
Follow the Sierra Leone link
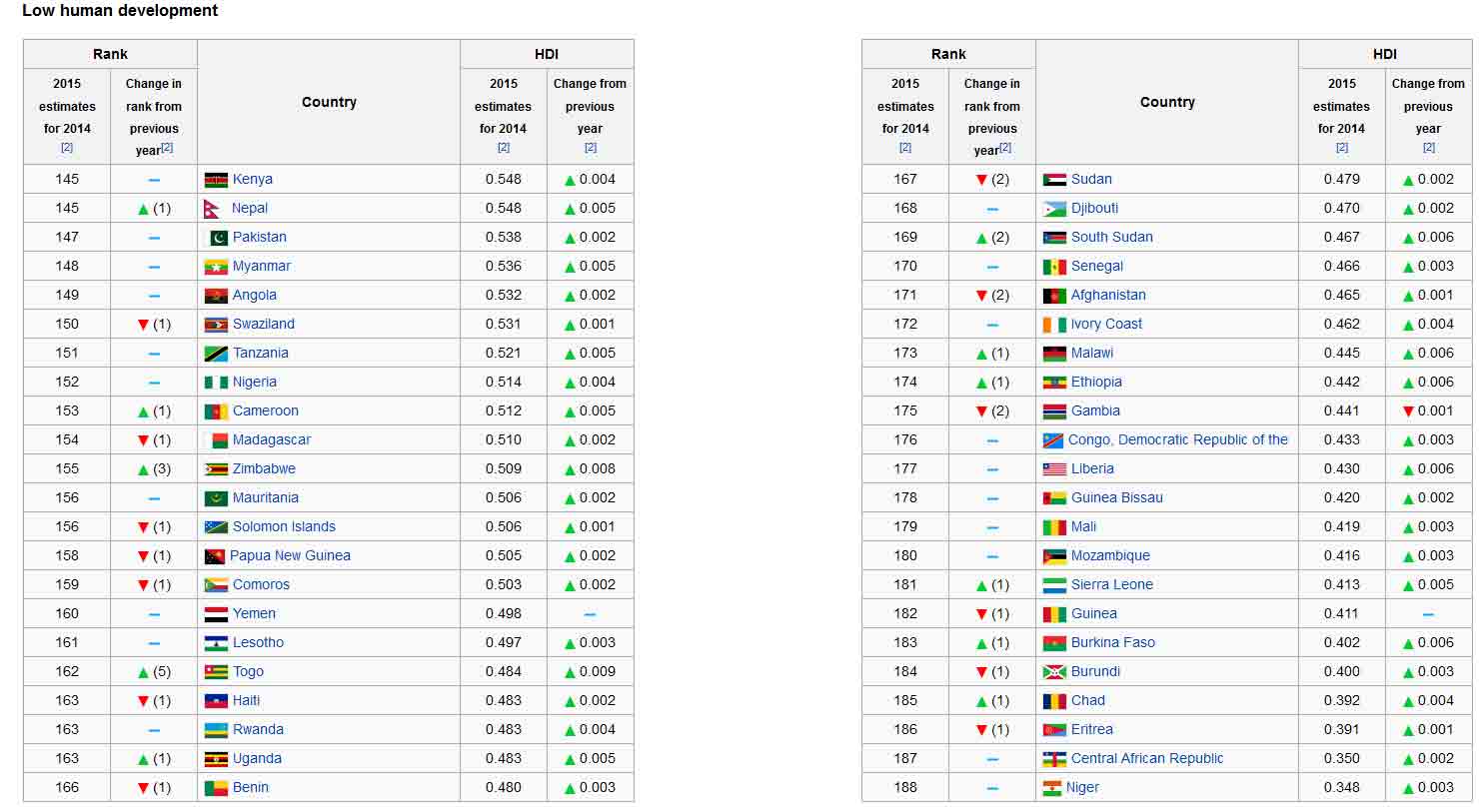[1111, 585]
